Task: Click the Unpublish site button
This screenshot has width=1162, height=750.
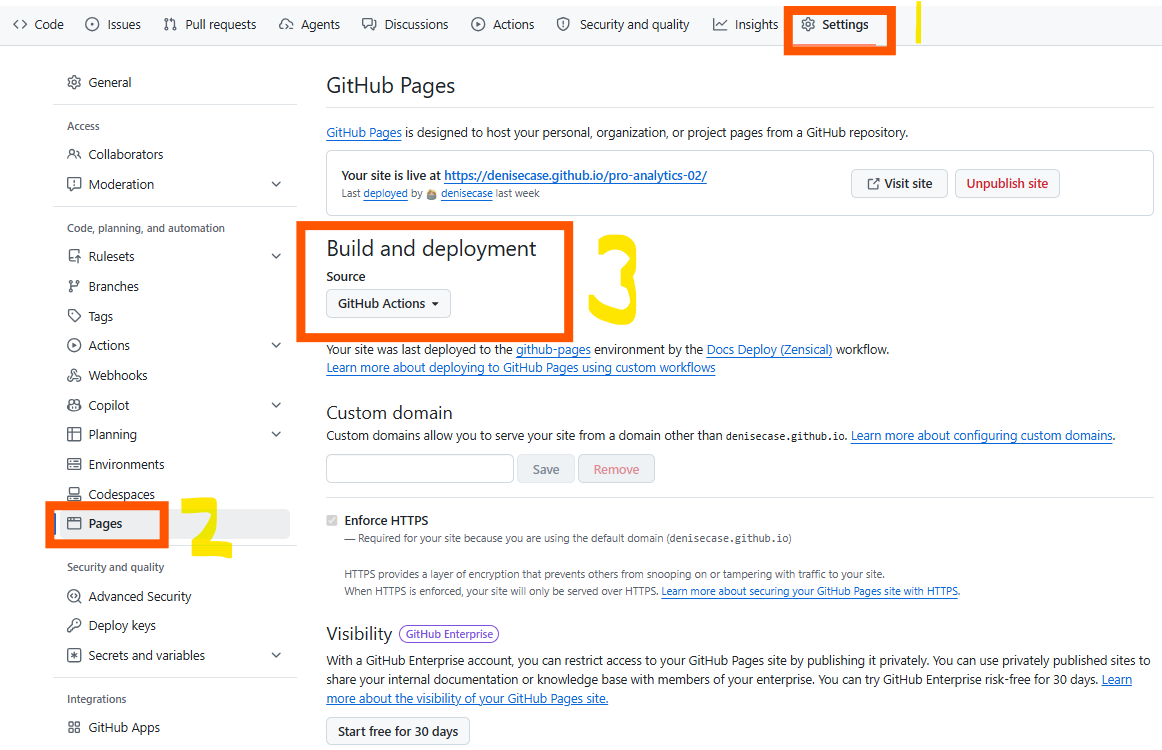Action: 1007,183
